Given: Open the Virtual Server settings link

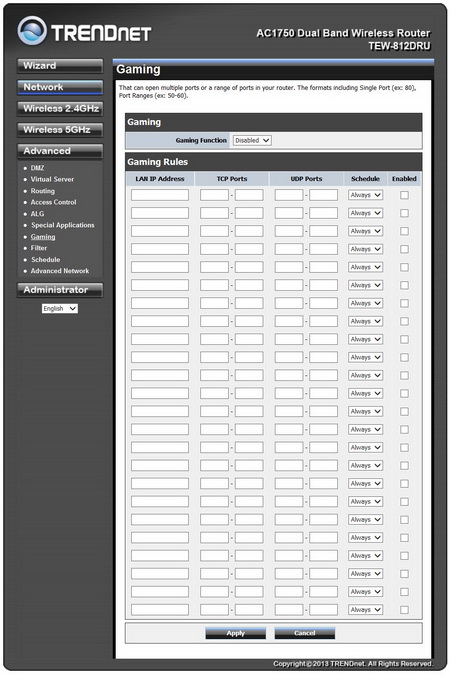Looking at the screenshot, I should tap(52, 179).
